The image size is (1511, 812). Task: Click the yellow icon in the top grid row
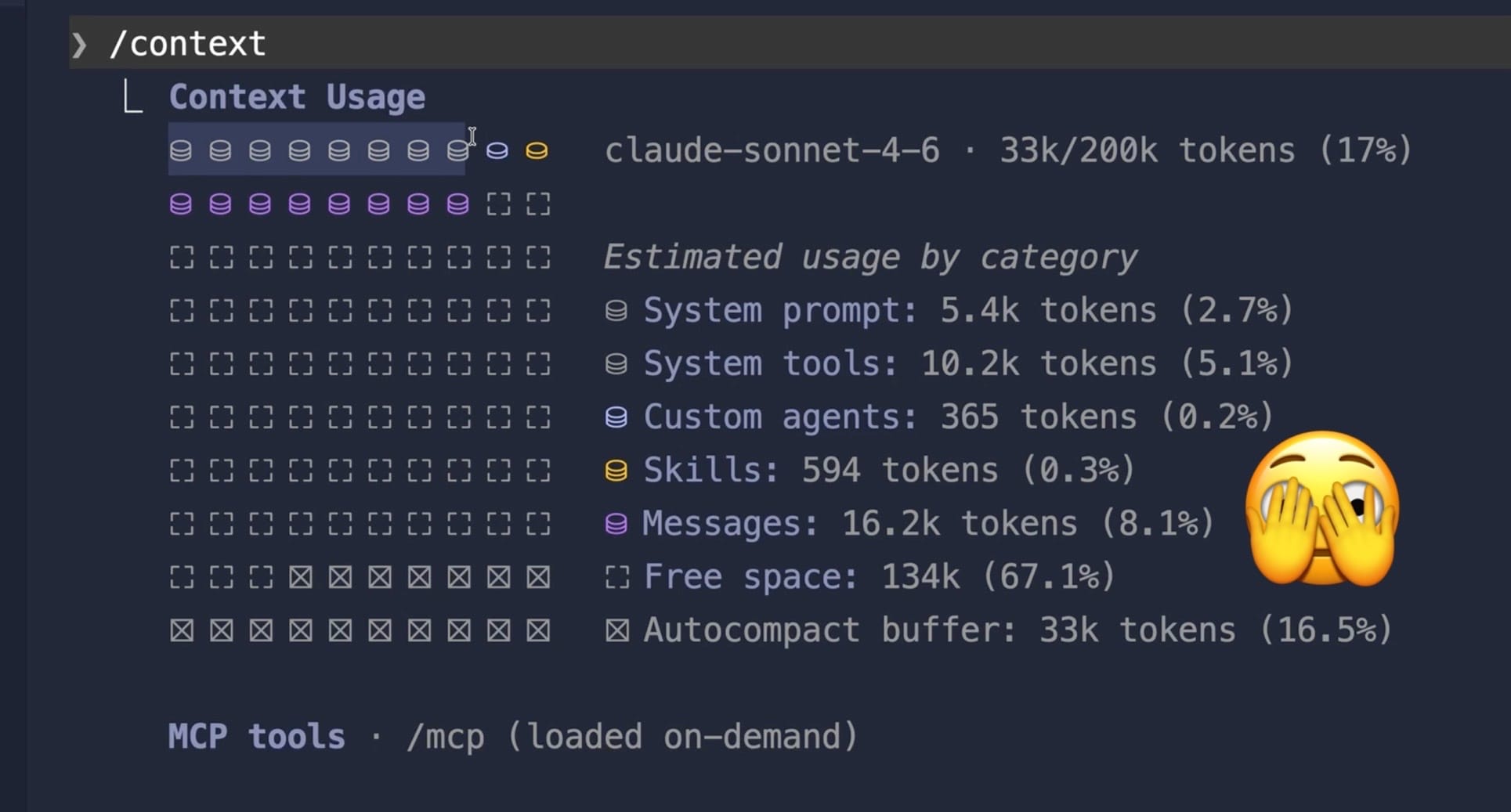(537, 150)
